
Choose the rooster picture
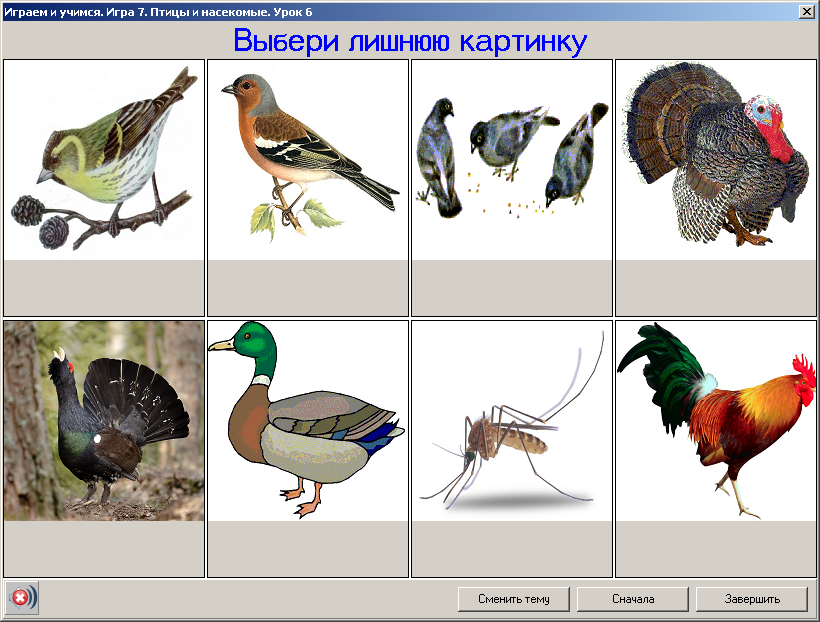(x=715, y=421)
